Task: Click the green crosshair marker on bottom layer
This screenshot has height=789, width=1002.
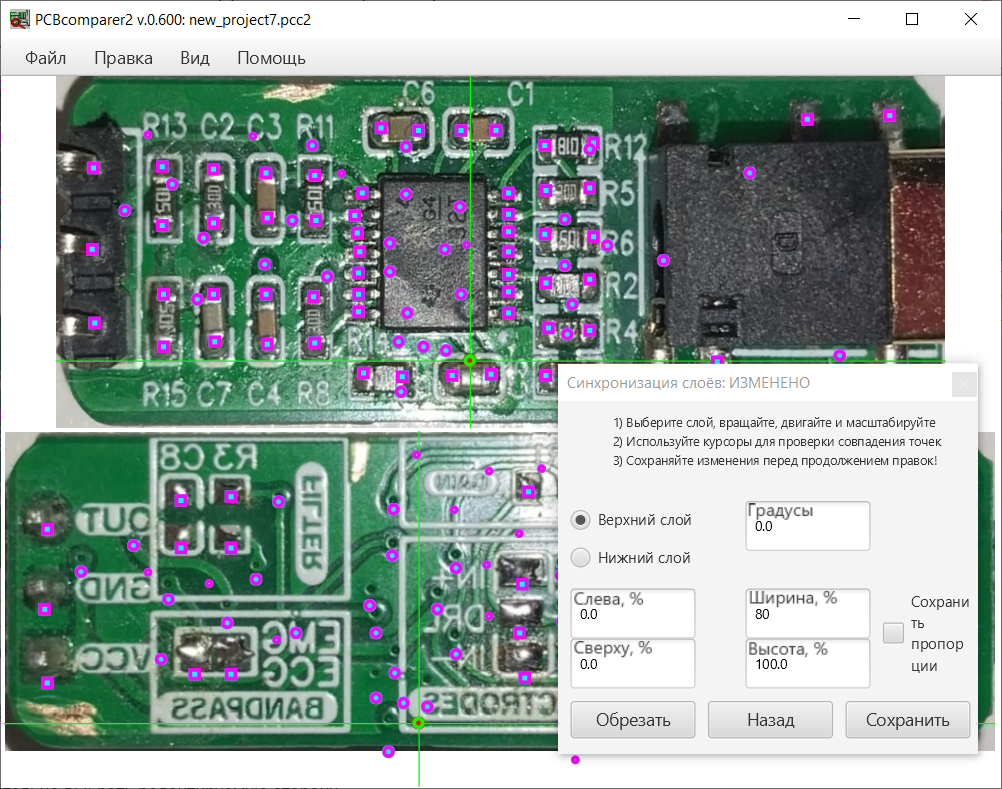Action: (x=419, y=723)
